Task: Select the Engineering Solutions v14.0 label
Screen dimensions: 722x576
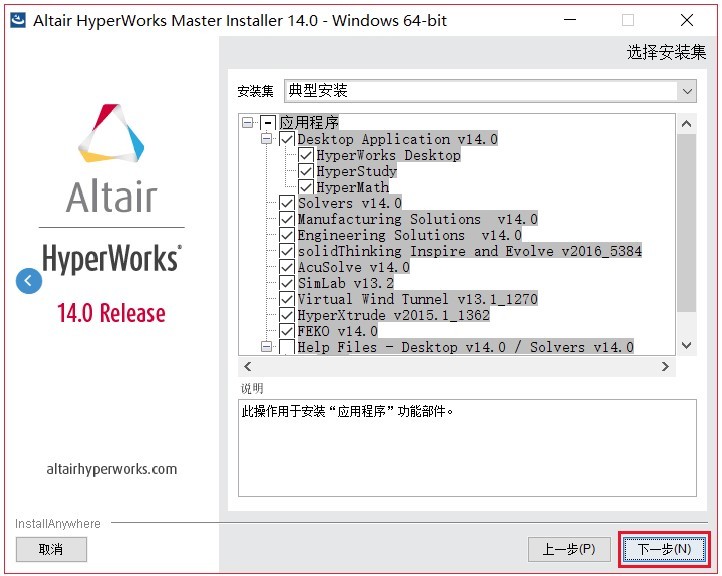Action: 409,235
